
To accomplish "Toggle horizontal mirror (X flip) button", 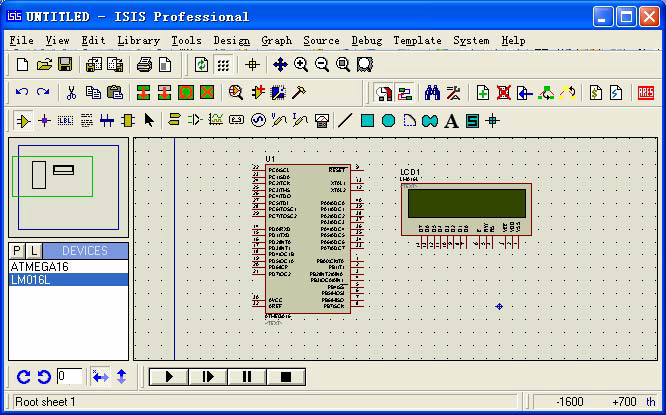I will pos(100,377).
